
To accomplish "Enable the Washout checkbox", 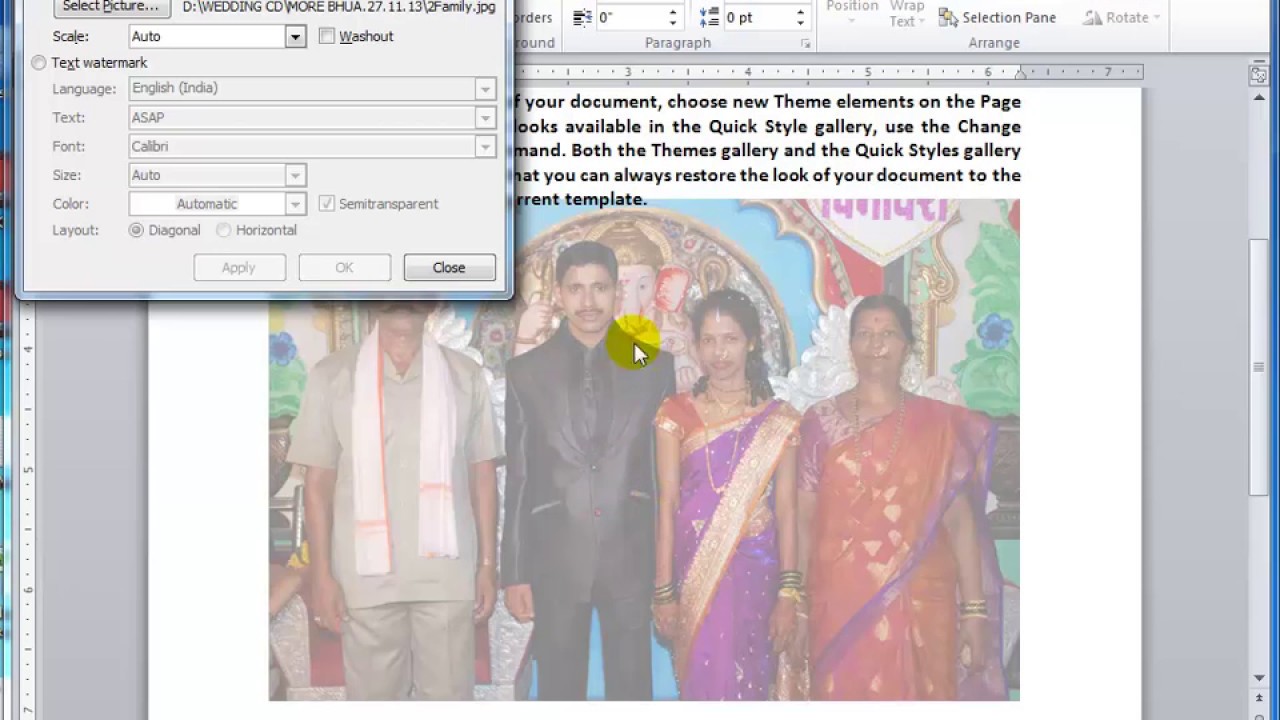I will (327, 36).
